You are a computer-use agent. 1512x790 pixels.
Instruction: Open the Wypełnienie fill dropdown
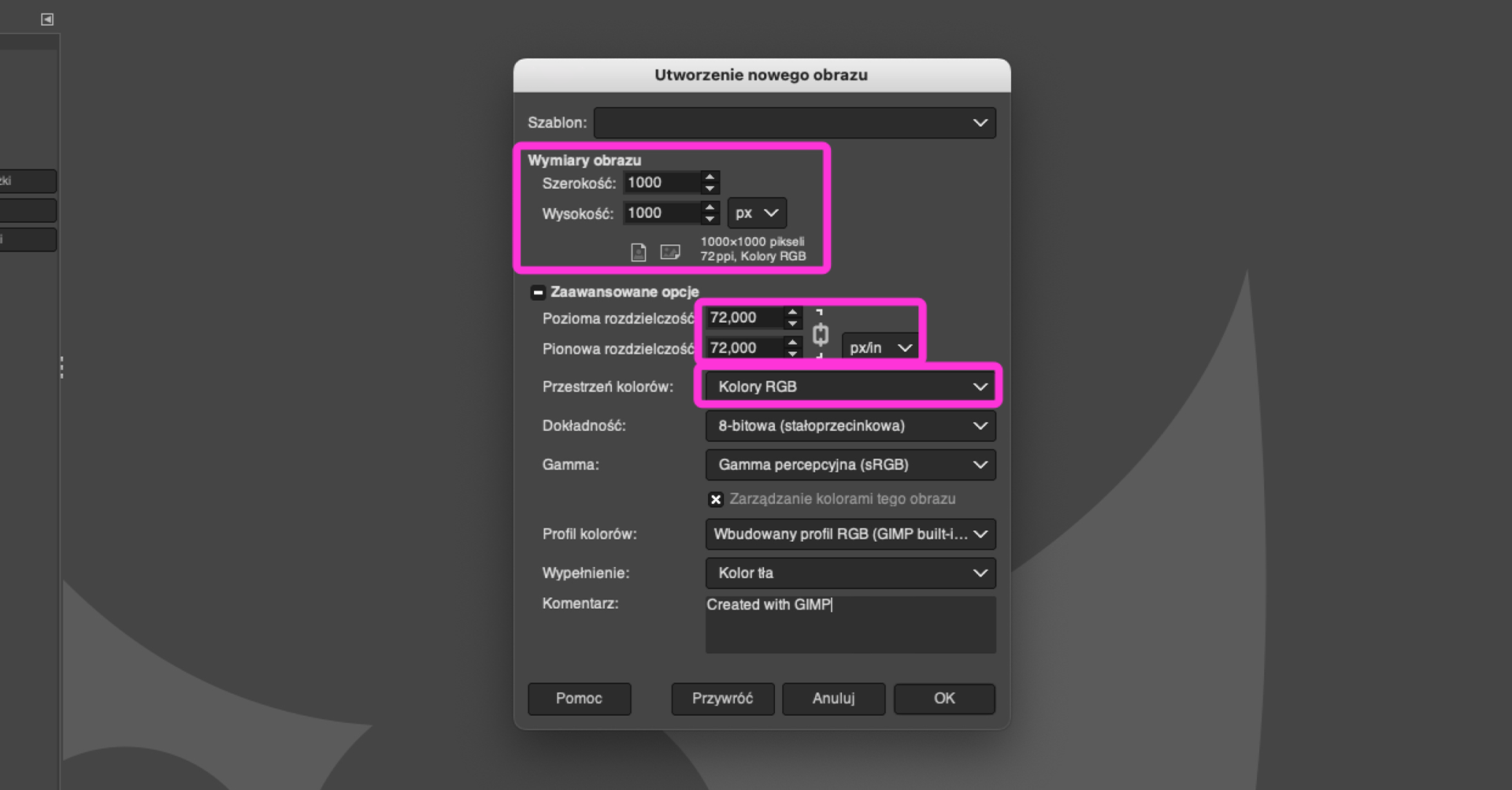click(850, 573)
